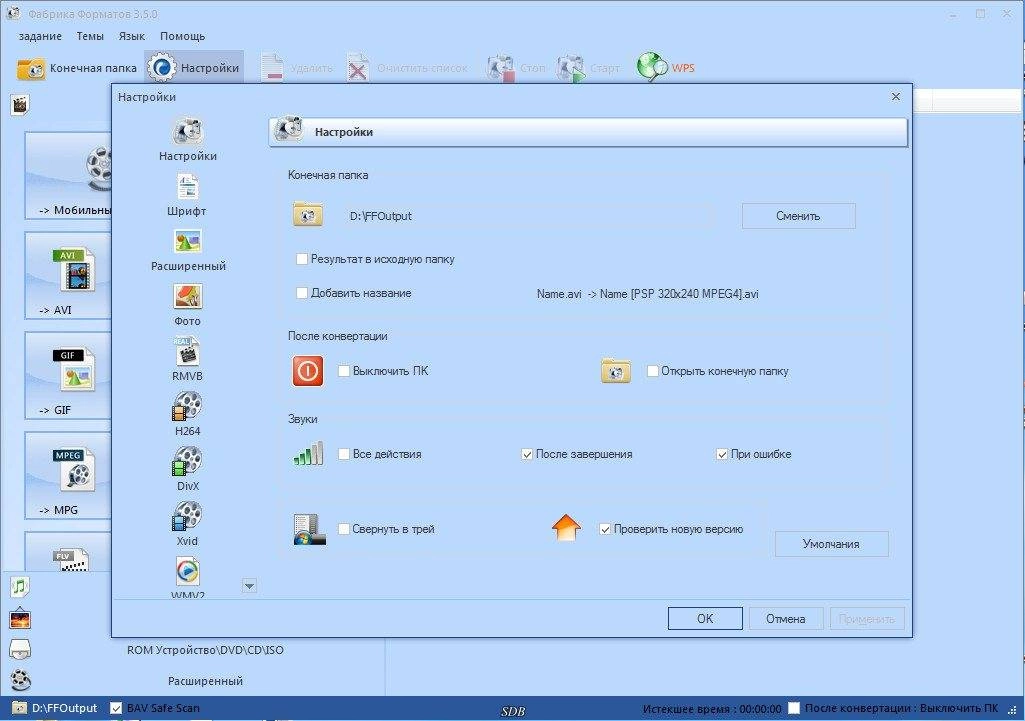Open the audio category music-note icon
Screen dimensions: 1025x721
tap(20, 587)
